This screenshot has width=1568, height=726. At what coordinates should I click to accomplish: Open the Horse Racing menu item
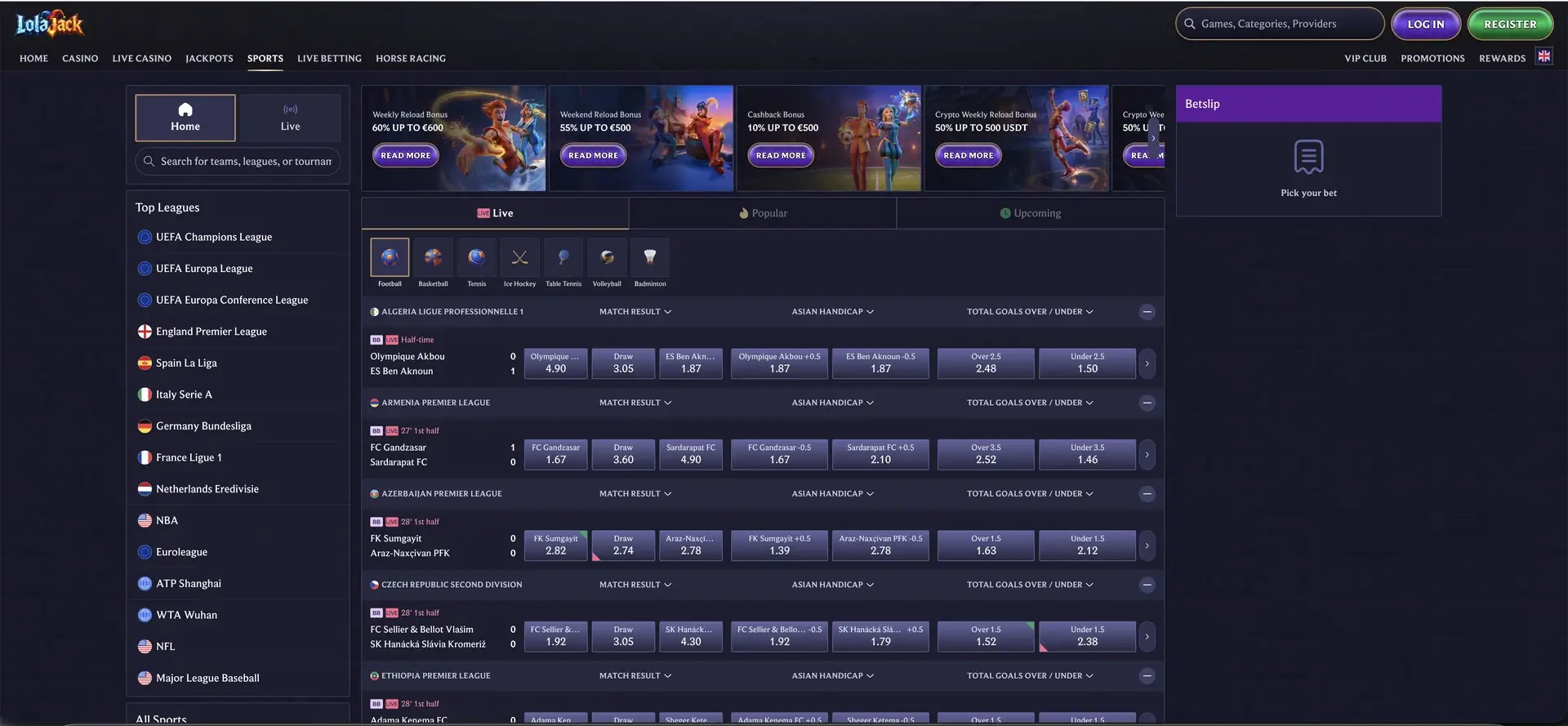[411, 59]
